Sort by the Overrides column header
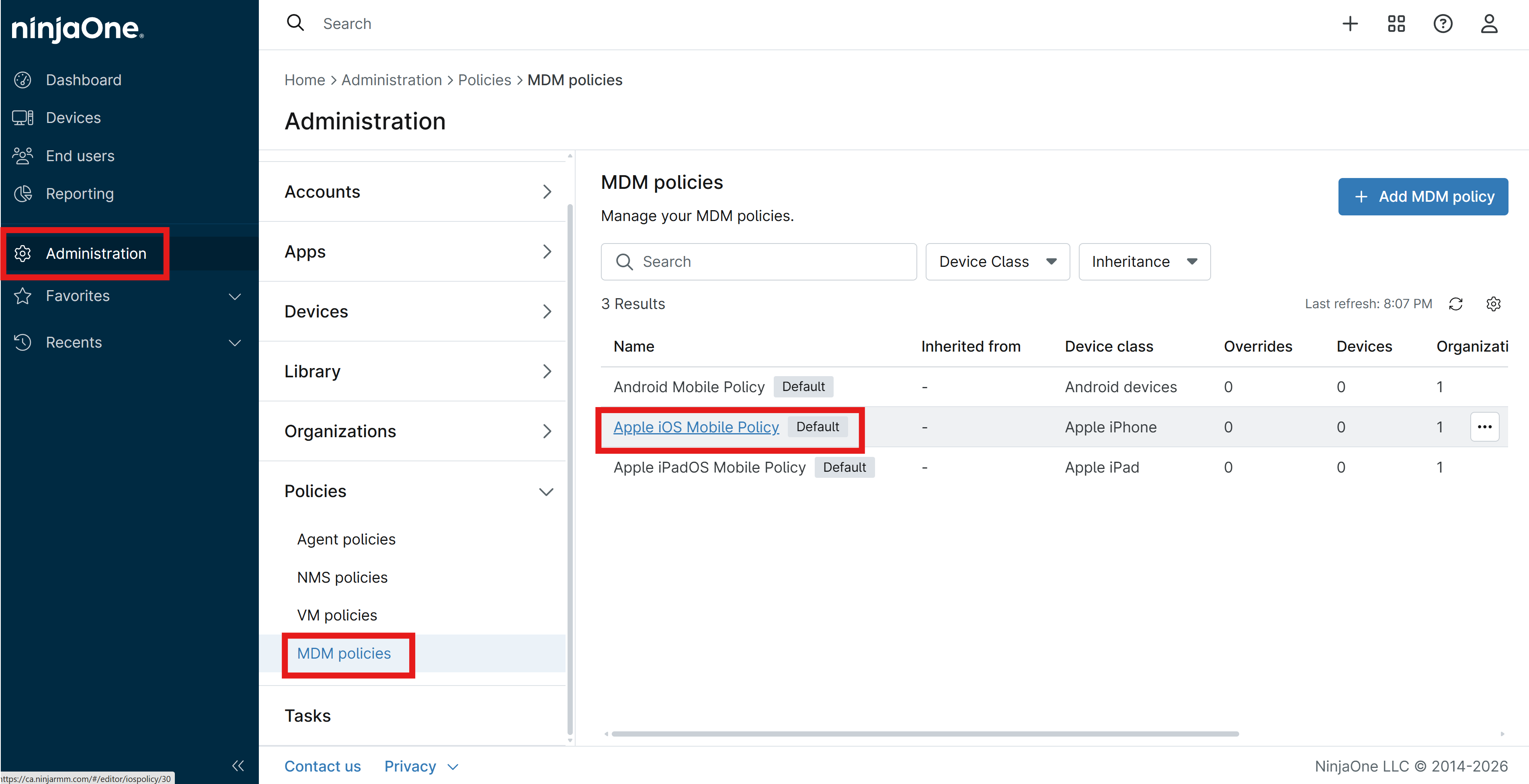The image size is (1529, 784). 1258,346
